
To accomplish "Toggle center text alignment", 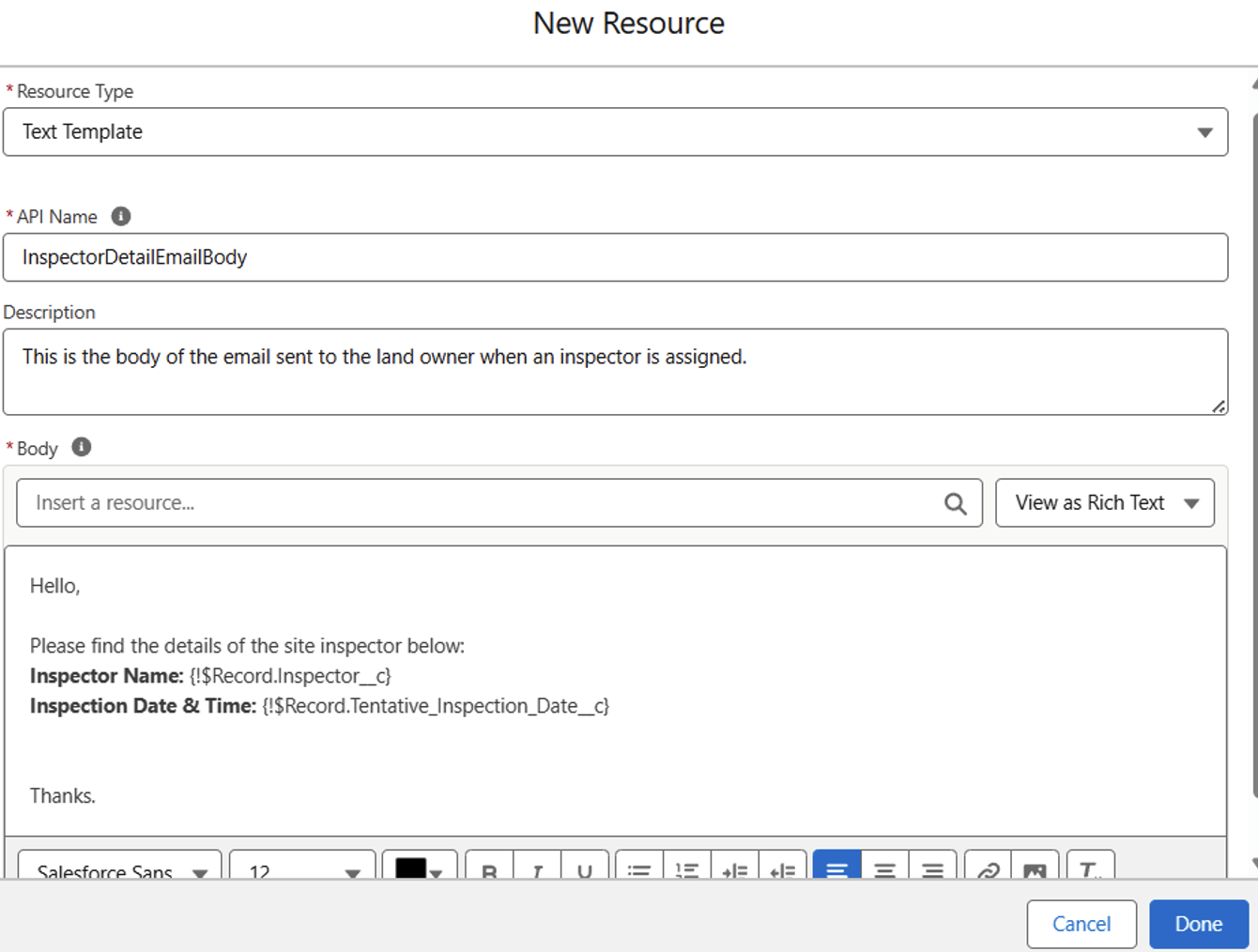I will click(x=884, y=871).
